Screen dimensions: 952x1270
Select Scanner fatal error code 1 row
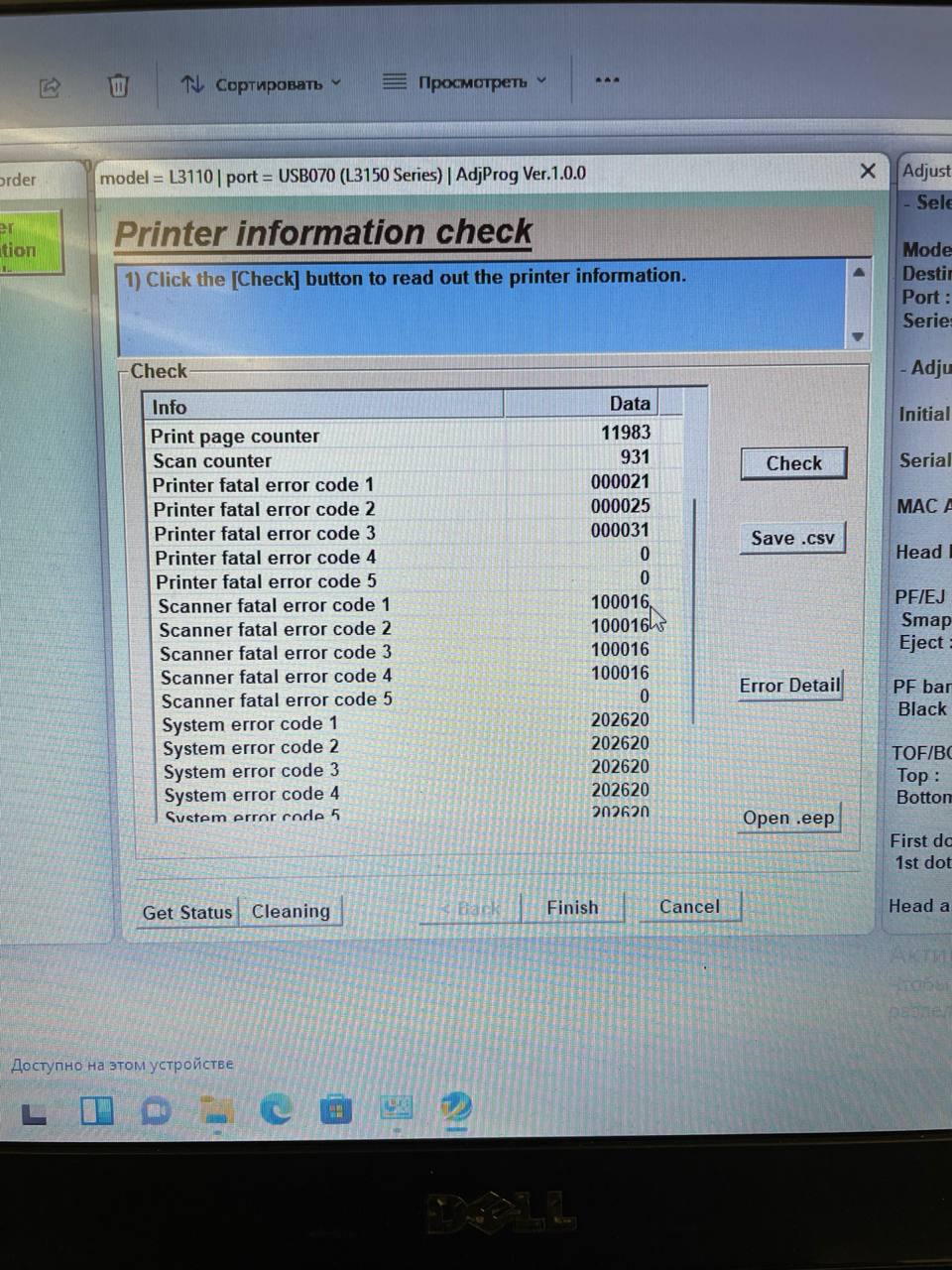(x=418, y=603)
